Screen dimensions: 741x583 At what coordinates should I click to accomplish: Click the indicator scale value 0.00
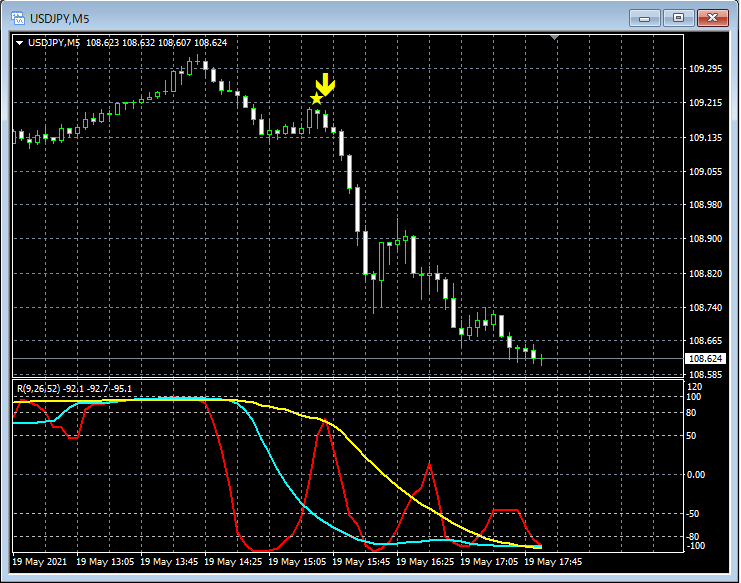[x=696, y=475]
